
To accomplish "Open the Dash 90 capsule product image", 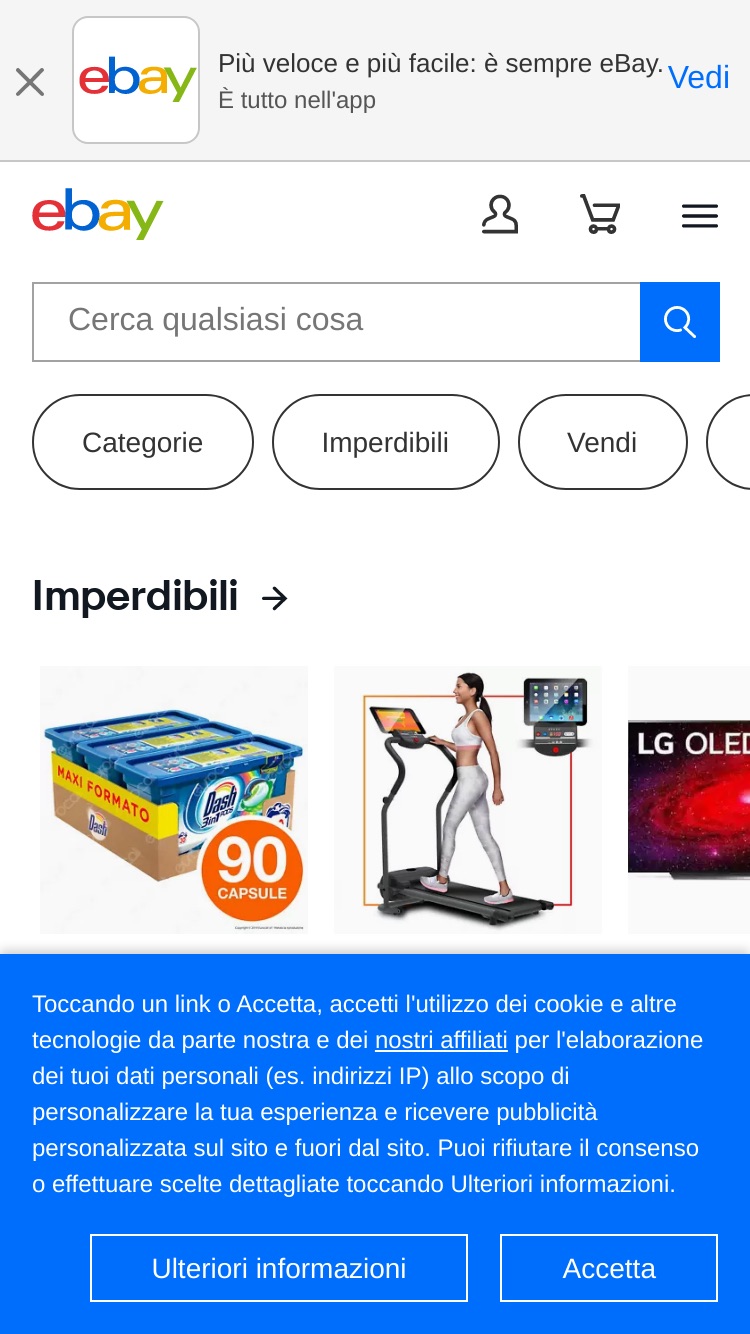I will (174, 800).
